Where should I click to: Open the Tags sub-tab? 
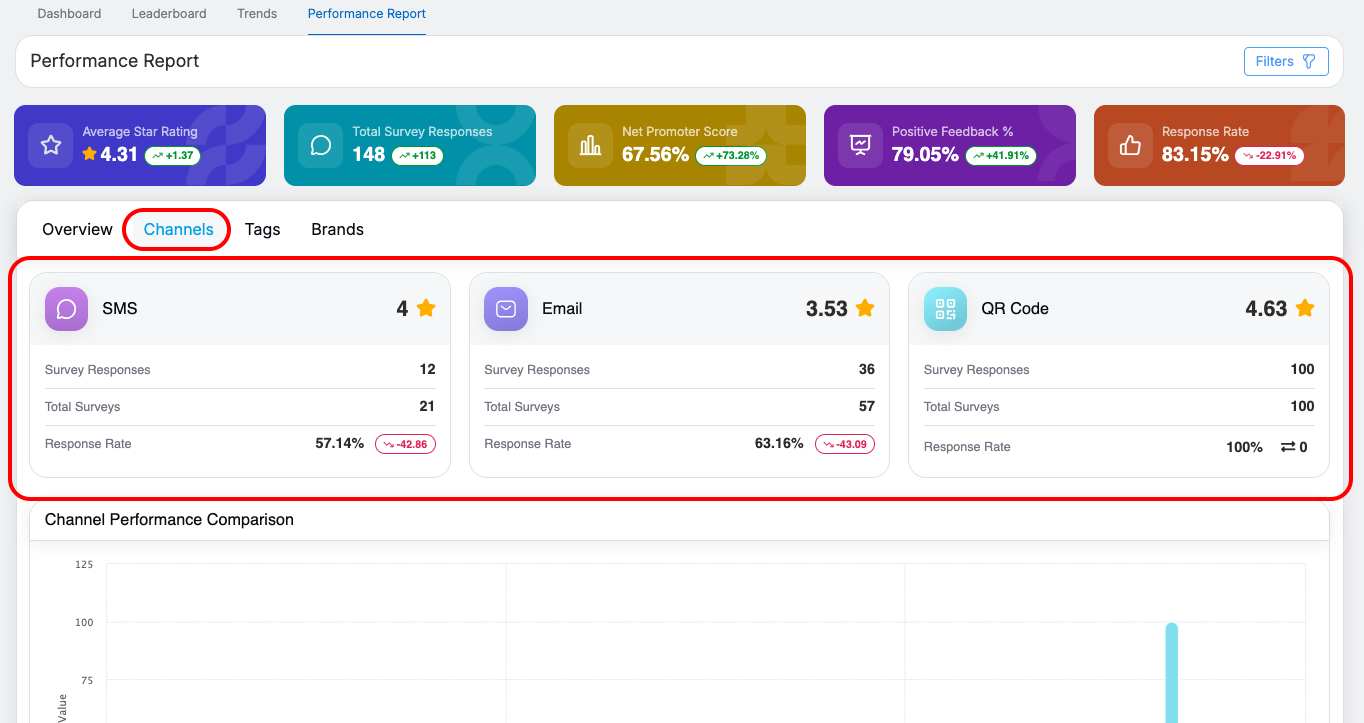[262, 229]
